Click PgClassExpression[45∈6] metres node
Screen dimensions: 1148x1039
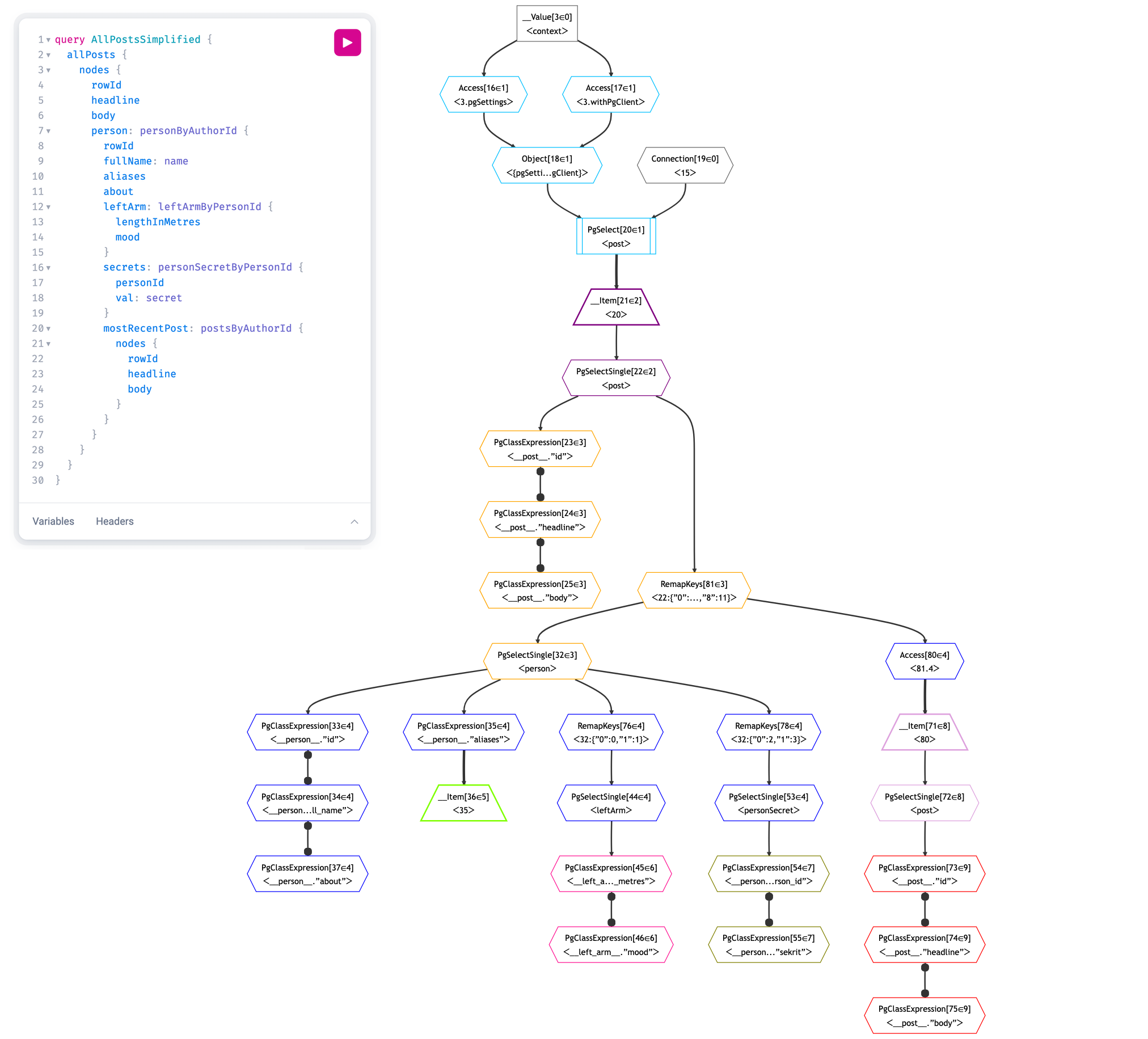pos(611,874)
